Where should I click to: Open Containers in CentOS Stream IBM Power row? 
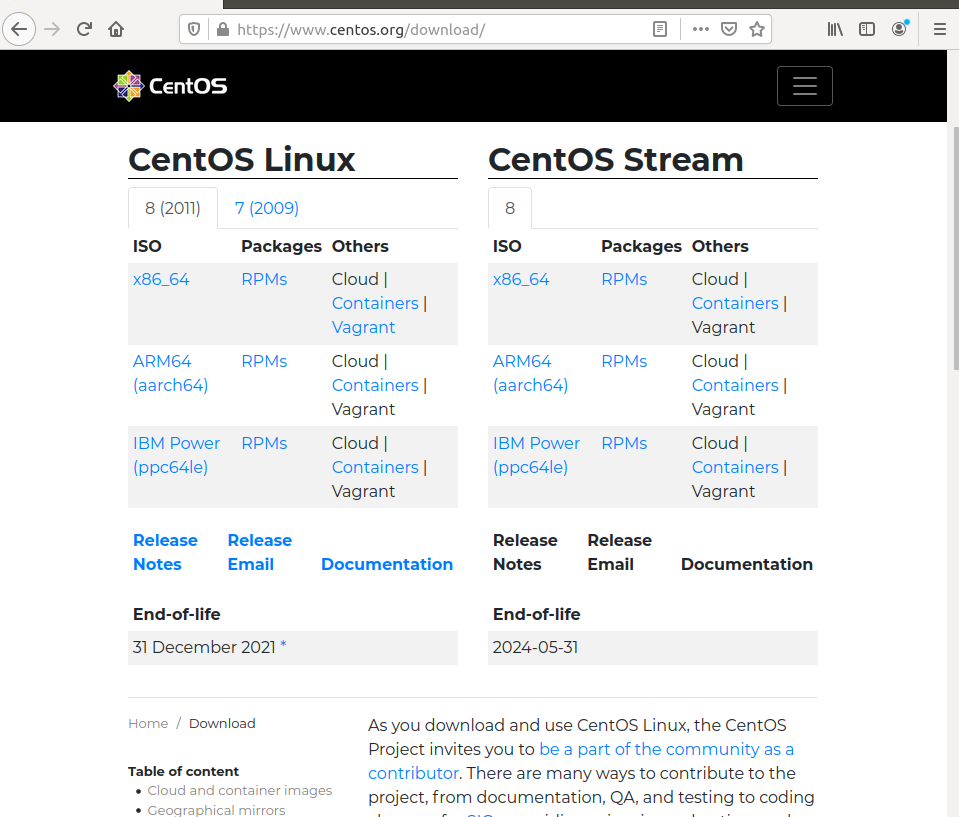(735, 467)
